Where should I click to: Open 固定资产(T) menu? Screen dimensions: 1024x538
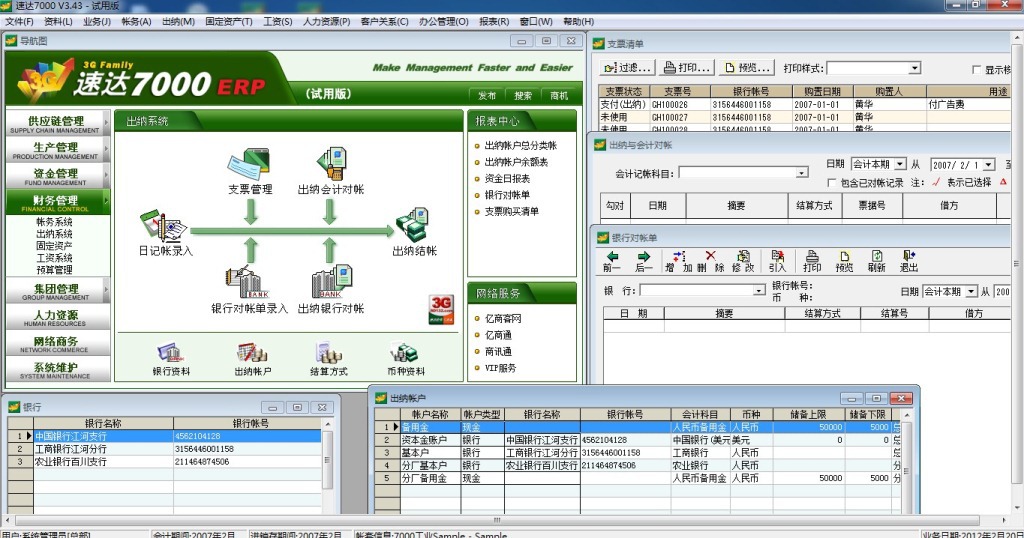tap(229, 22)
